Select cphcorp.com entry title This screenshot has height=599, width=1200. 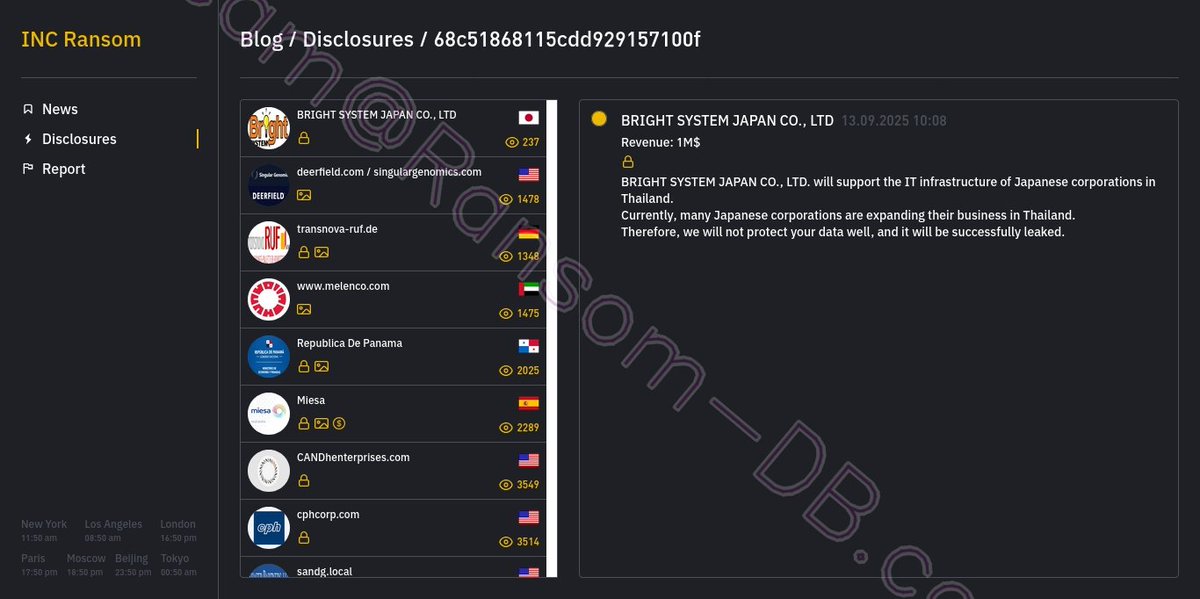[x=328, y=514]
